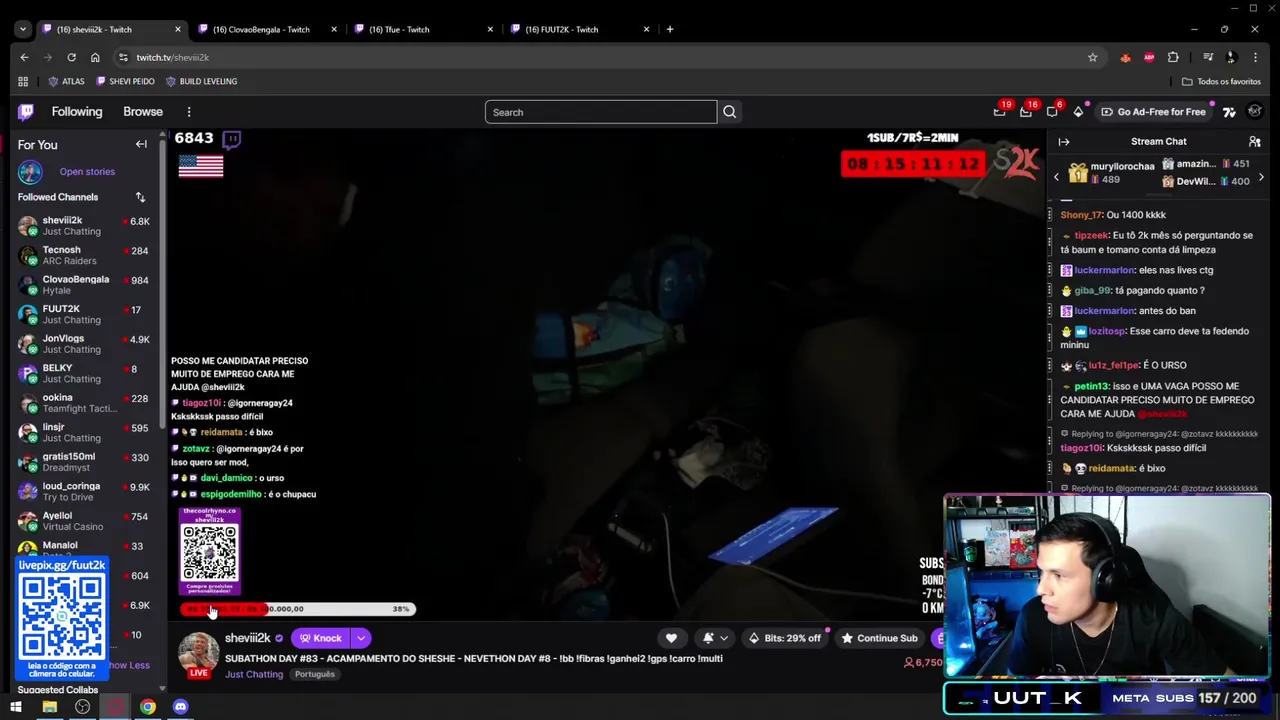Open a new browser tab
Screen dimensions: 1280x720
pos(670,29)
